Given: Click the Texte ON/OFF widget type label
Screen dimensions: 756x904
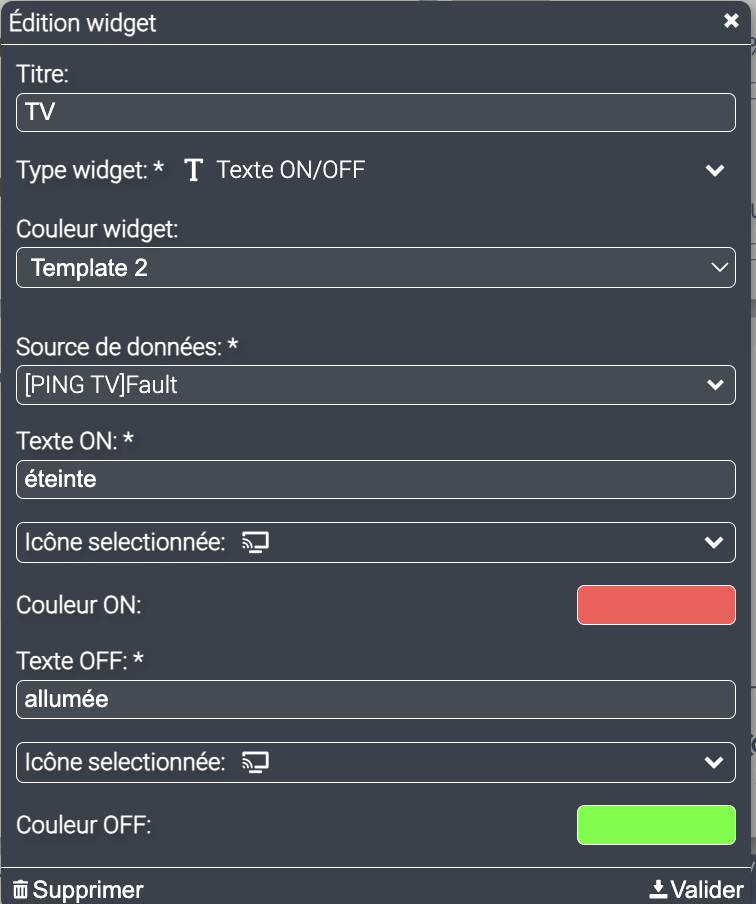Looking at the screenshot, I should [290, 171].
